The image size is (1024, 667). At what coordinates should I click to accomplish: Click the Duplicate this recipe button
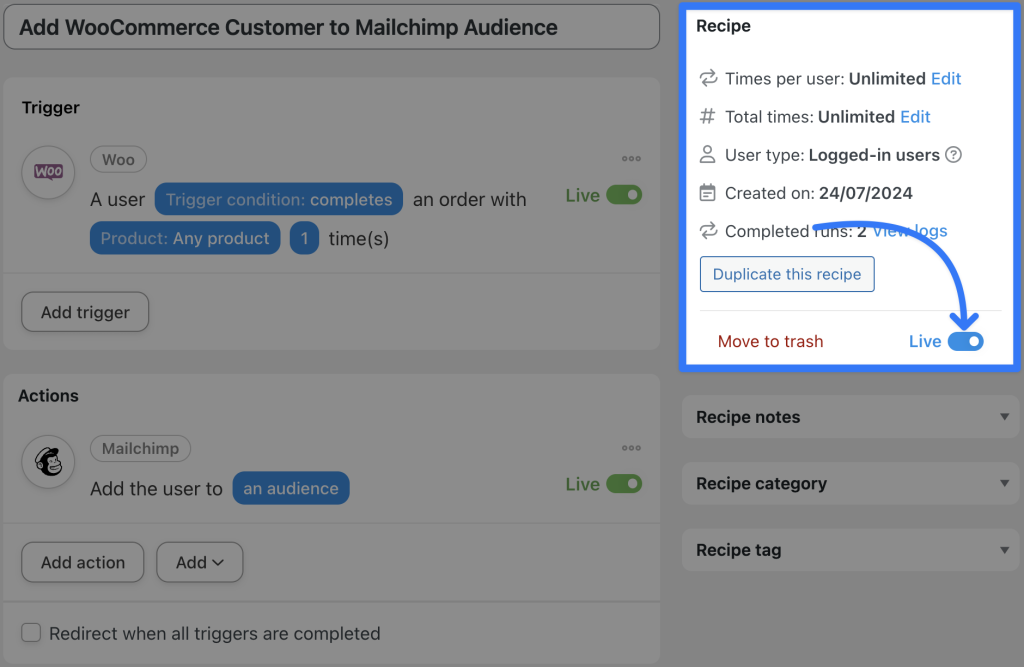tap(787, 274)
